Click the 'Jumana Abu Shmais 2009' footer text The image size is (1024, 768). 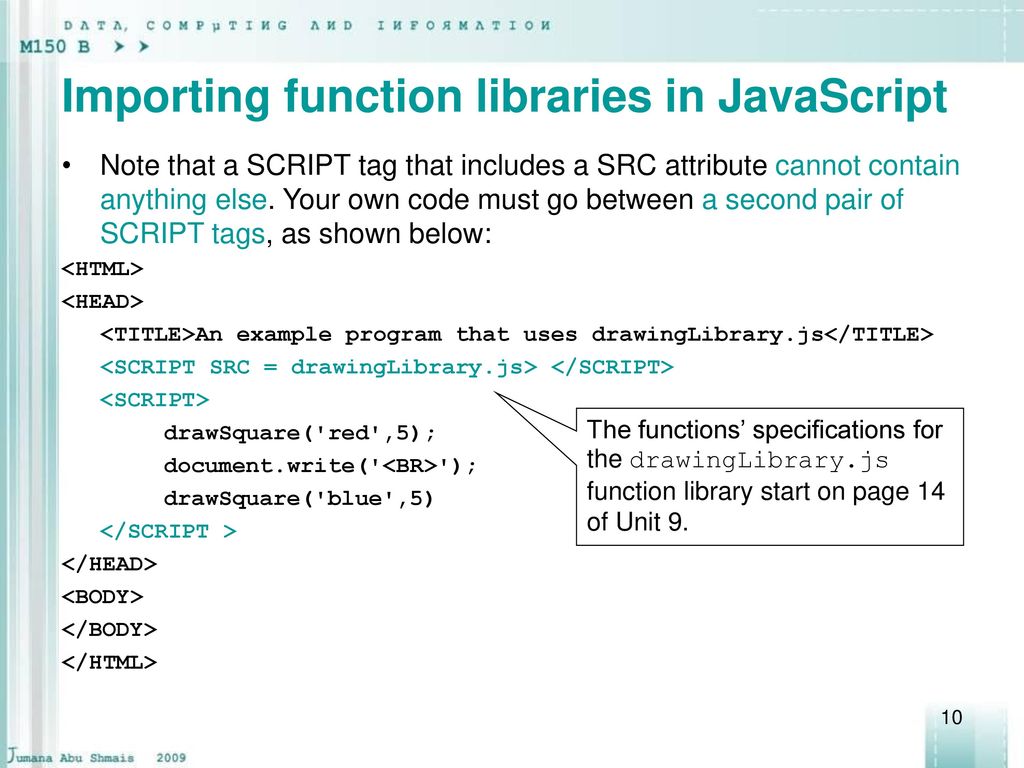97,756
